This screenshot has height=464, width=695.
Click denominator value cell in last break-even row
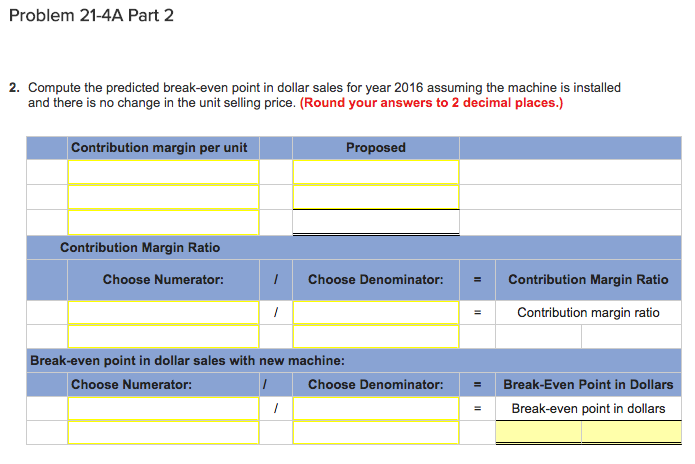coord(376,432)
